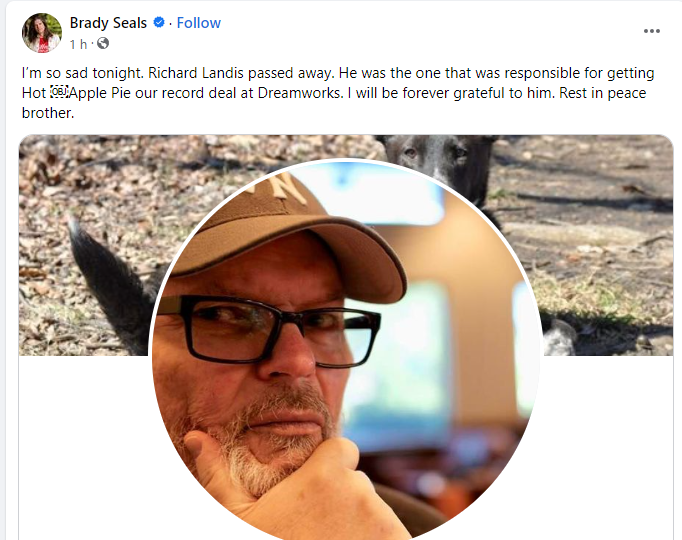Click the globe public audience icon
The height and width of the screenshot is (540, 682).
pos(103,43)
